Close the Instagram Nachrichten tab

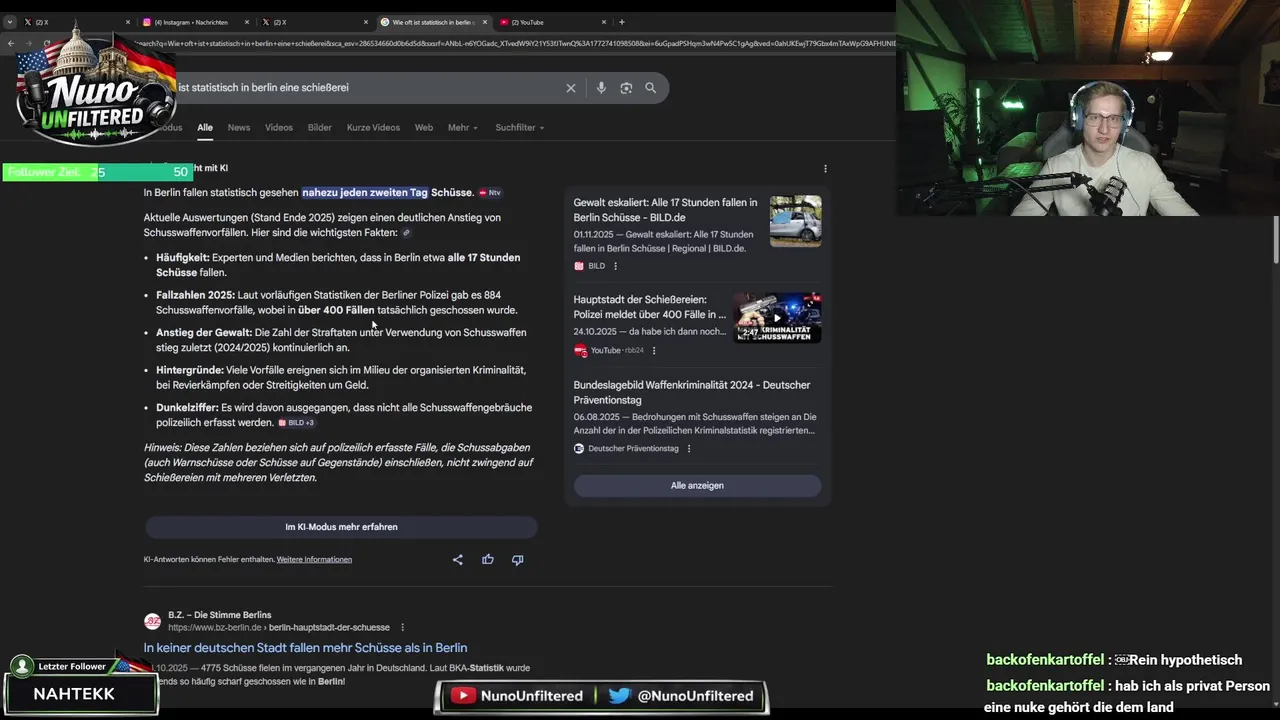tap(247, 22)
